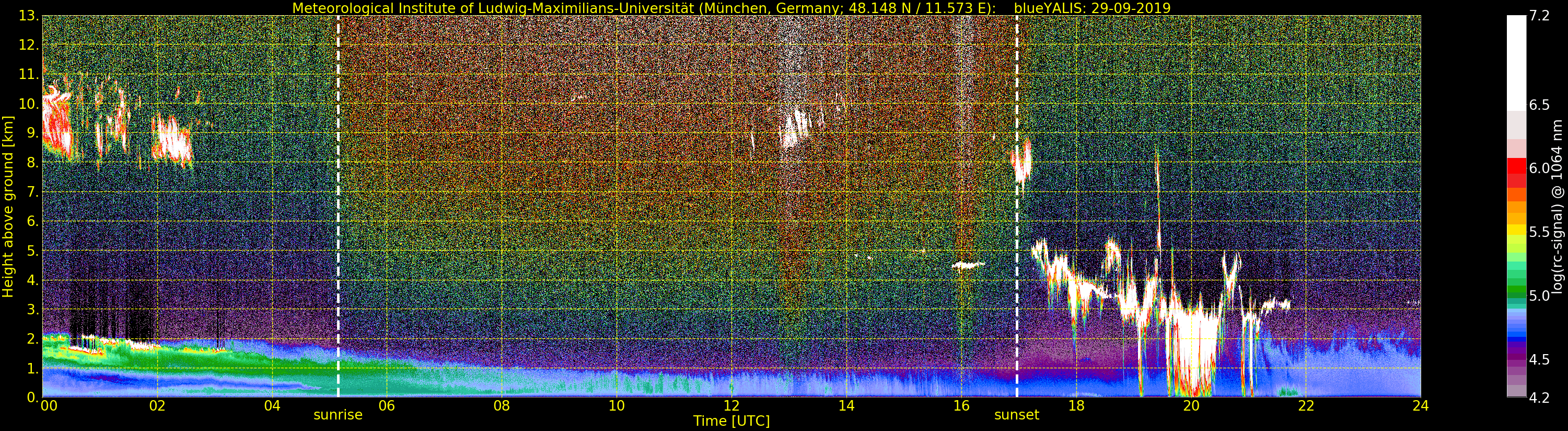Click the cirrus cloud near 02 UTC at 9 km
This screenshot has height=431, width=1568.
click(x=172, y=140)
